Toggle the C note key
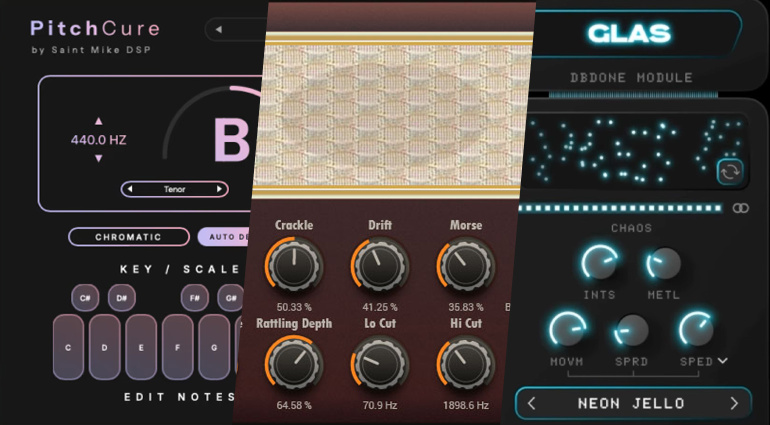The height and width of the screenshot is (425, 770). (68, 347)
